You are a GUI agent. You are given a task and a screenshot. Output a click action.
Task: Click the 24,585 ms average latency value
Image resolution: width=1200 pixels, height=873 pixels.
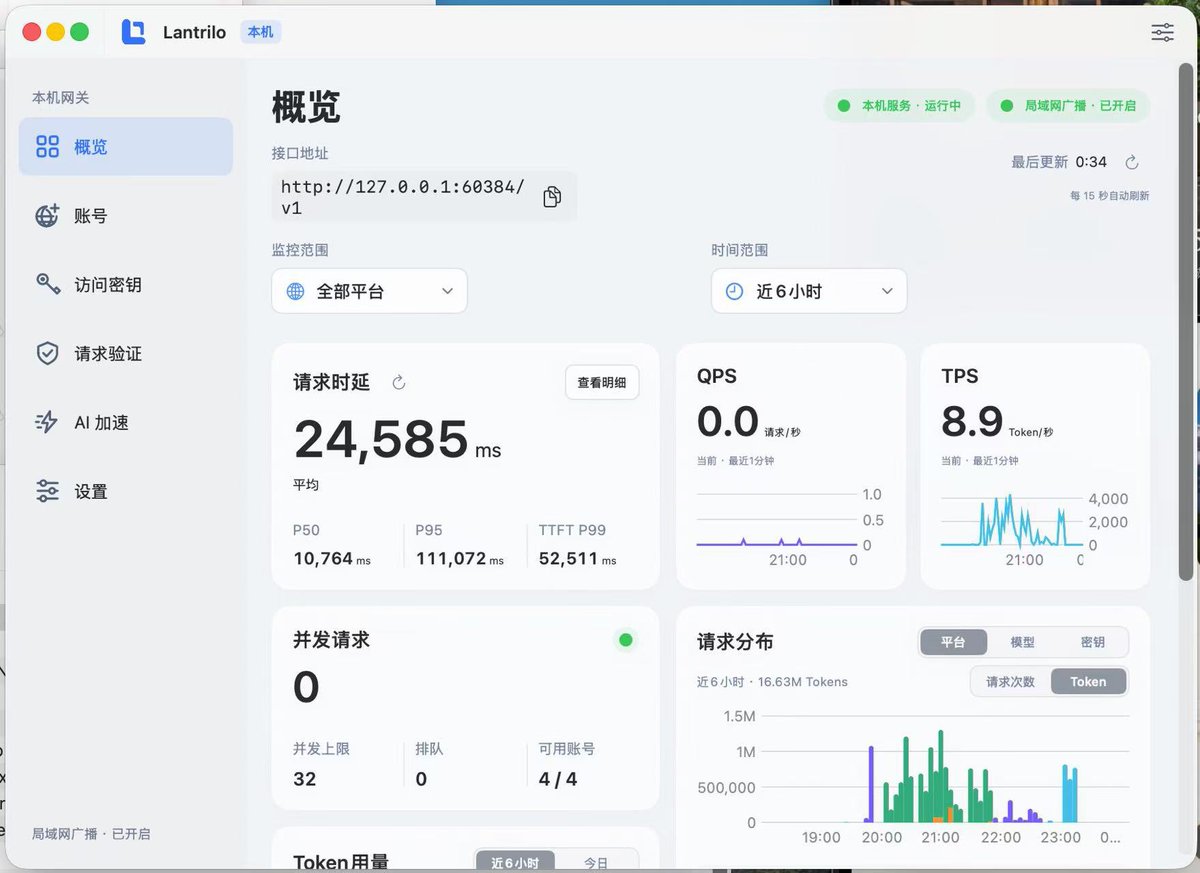pyautogui.click(x=397, y=440)
